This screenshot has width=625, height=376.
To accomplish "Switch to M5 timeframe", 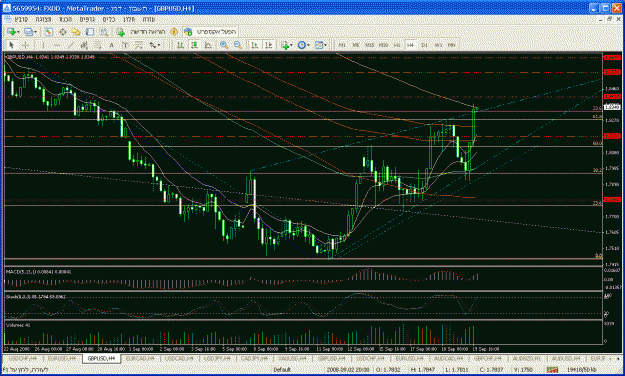I will pos(356,45).
